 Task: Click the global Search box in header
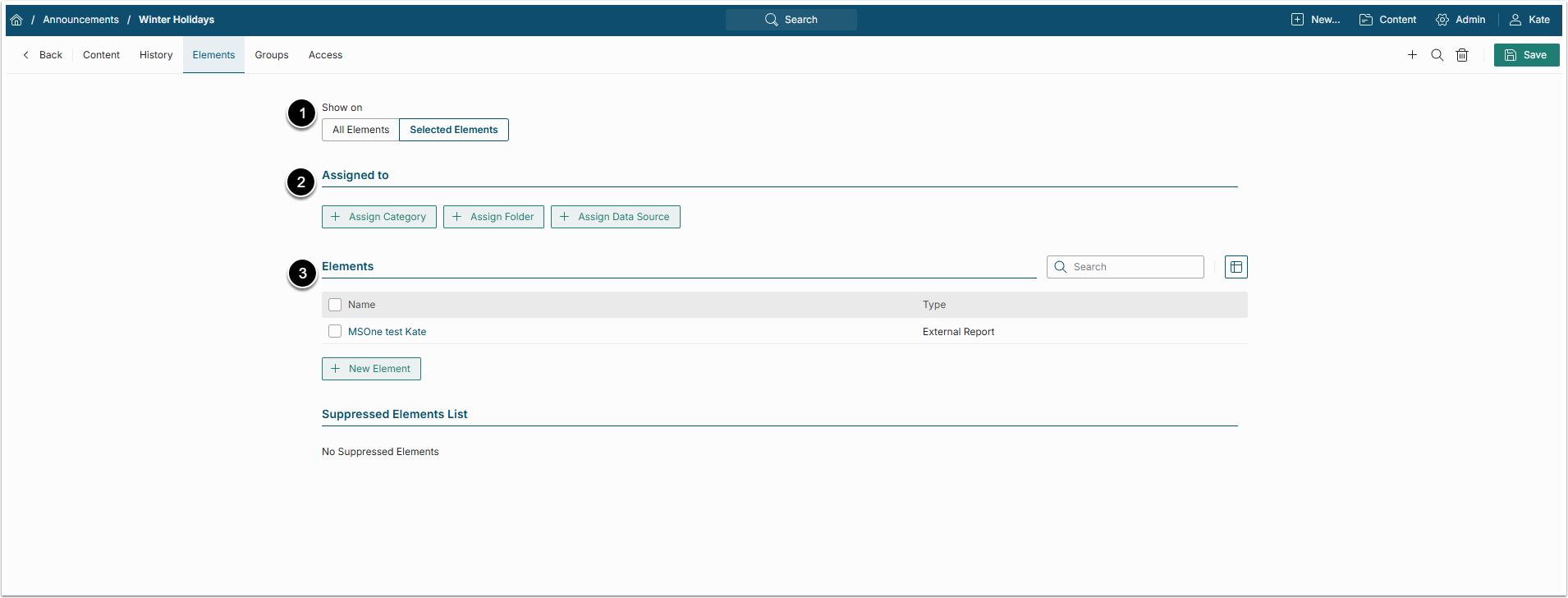pos(791,20)
